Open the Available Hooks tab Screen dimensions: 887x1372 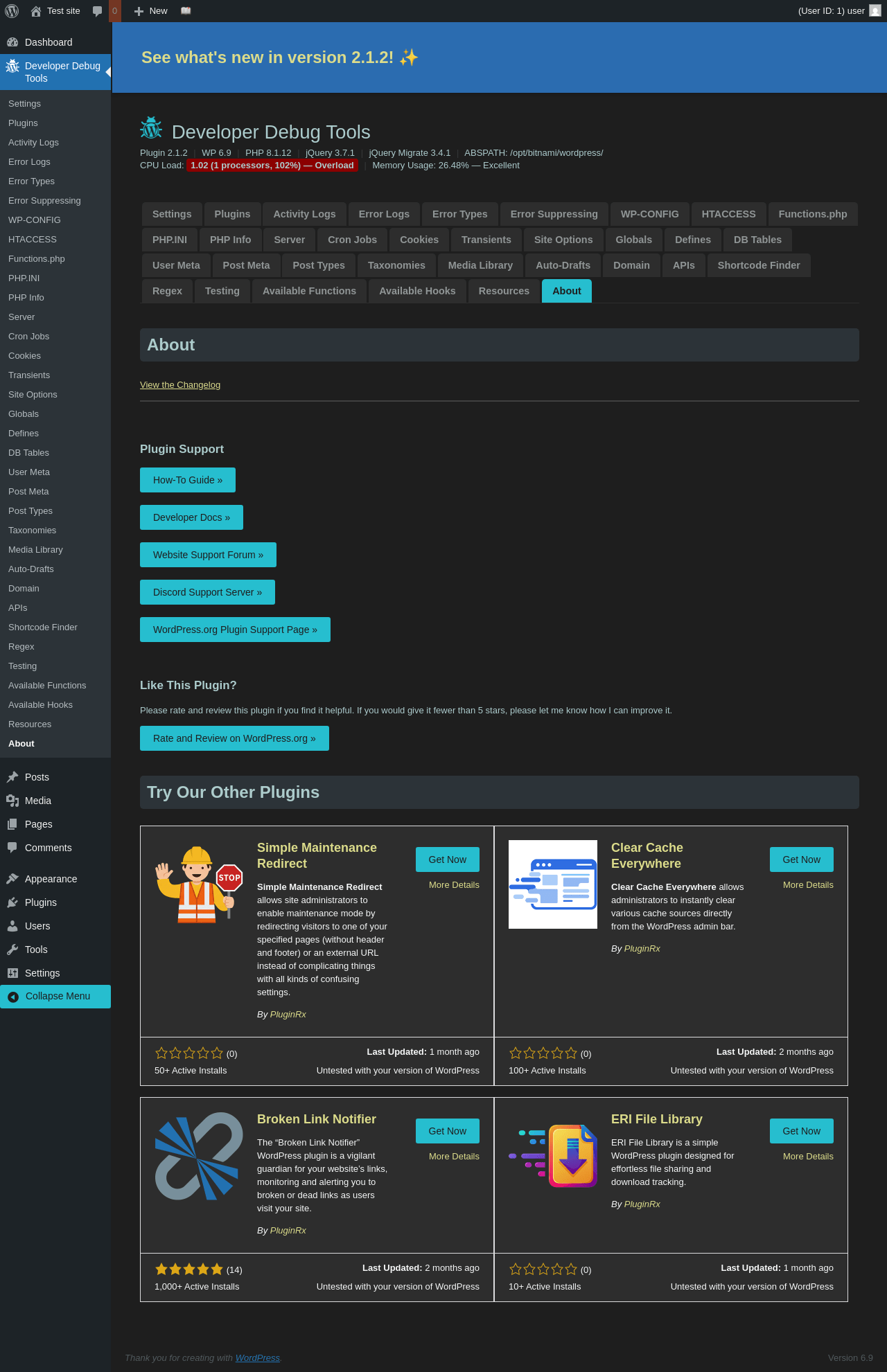tap(417, 291)
